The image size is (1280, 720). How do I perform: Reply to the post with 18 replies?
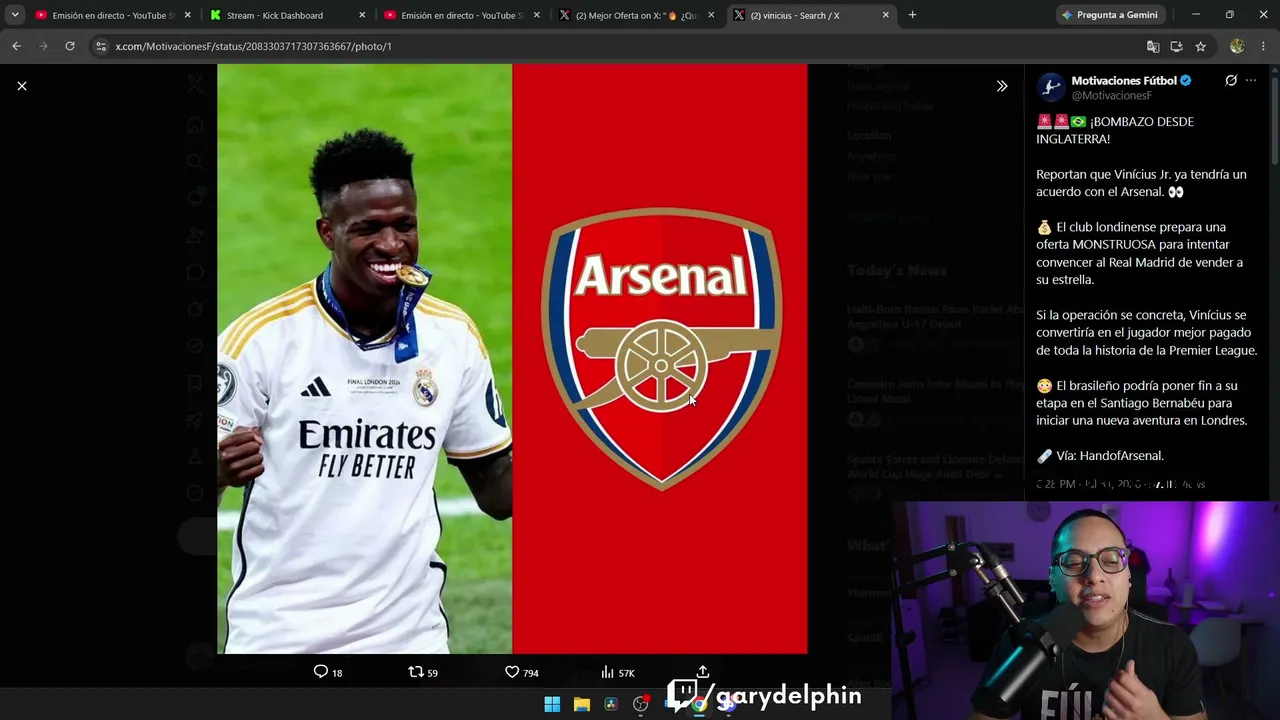pyautogui.click(x=328, y=672)
